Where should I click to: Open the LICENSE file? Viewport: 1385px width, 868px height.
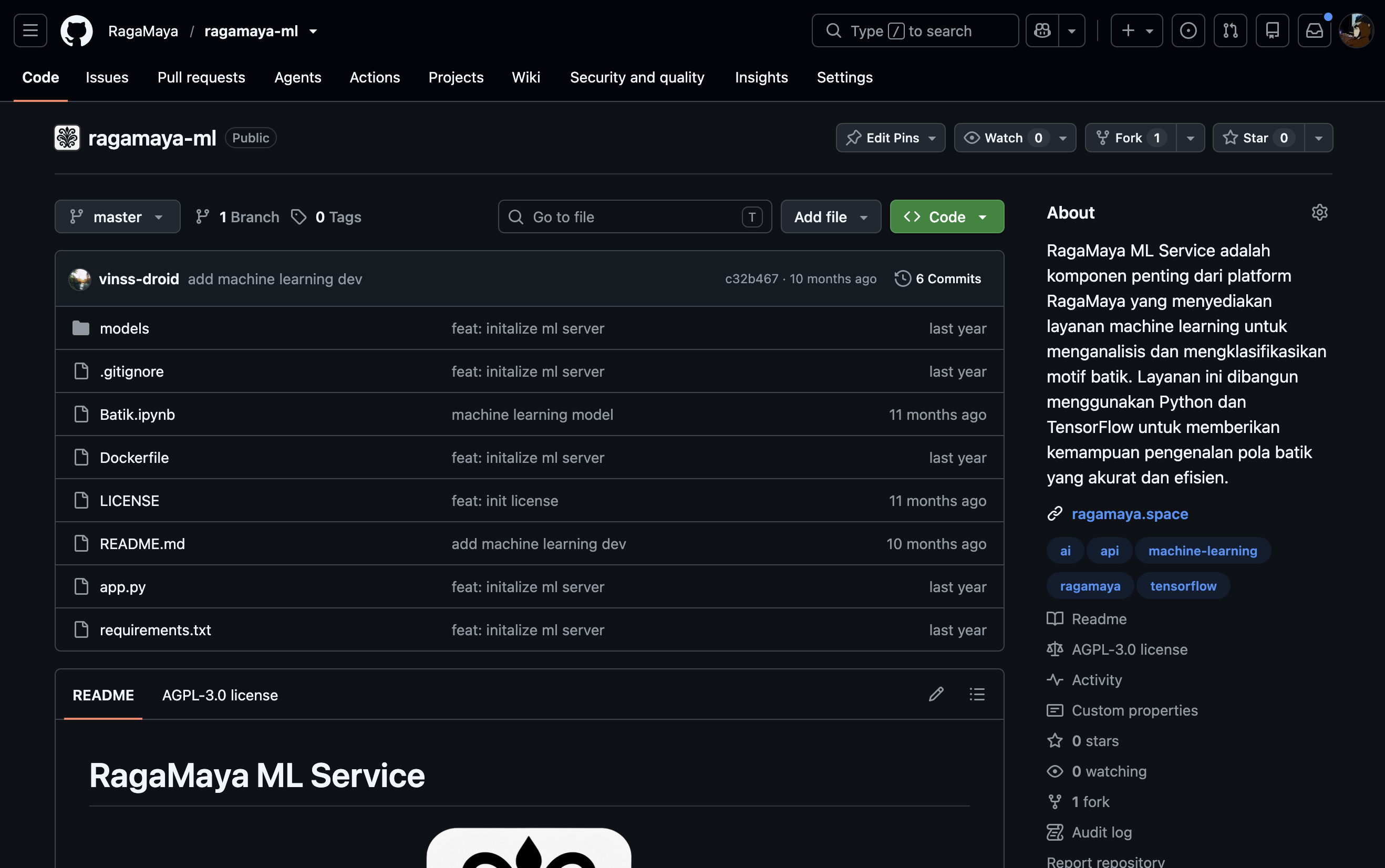coord(129,501)
